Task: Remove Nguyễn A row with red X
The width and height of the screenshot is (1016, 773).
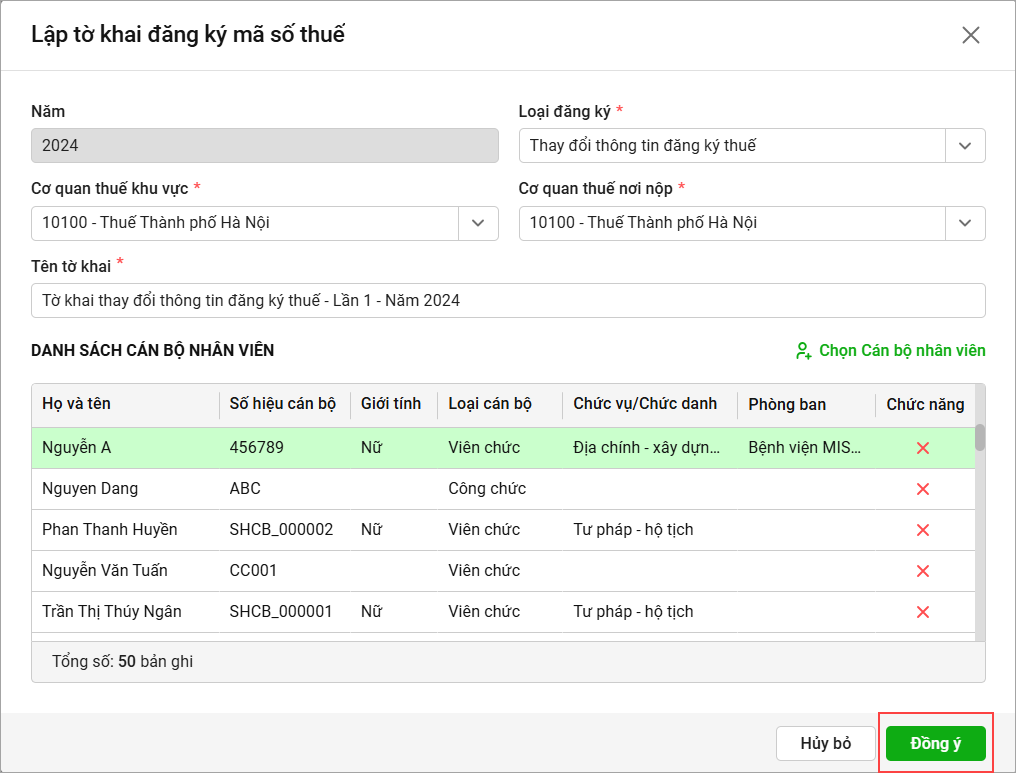Action: pyautogui.click(x=923, y=448)
